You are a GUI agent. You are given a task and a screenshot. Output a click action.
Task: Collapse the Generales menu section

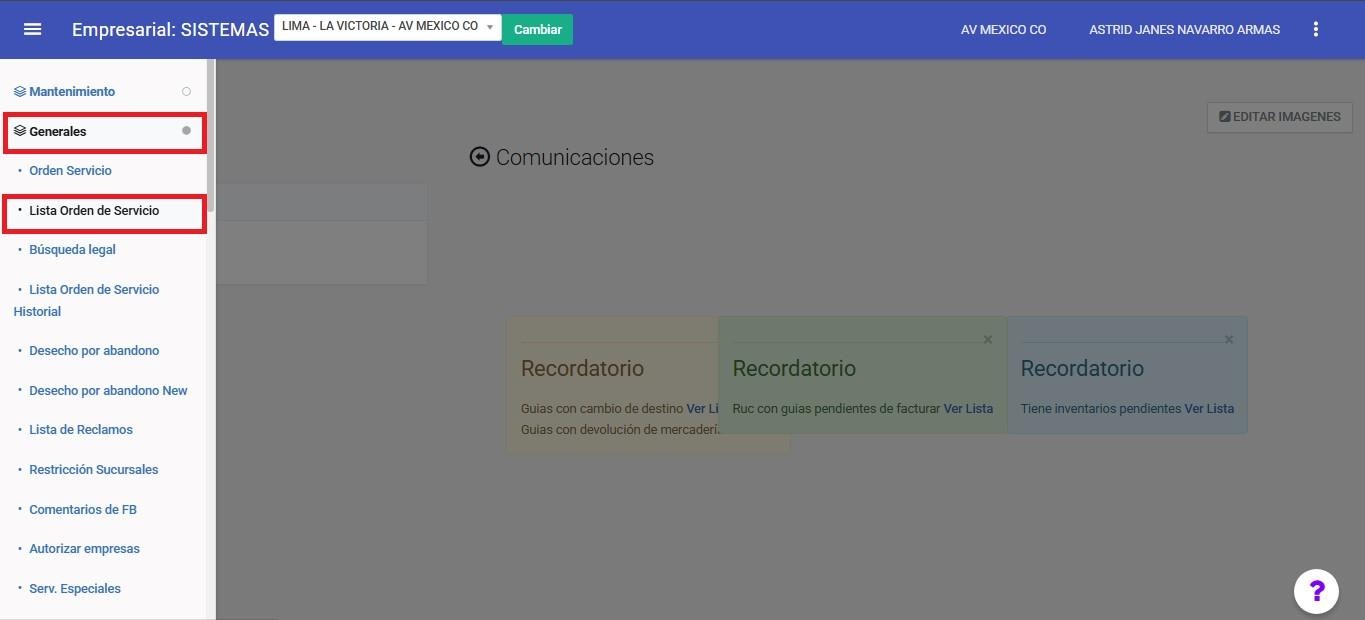click(x=58, y=131)
